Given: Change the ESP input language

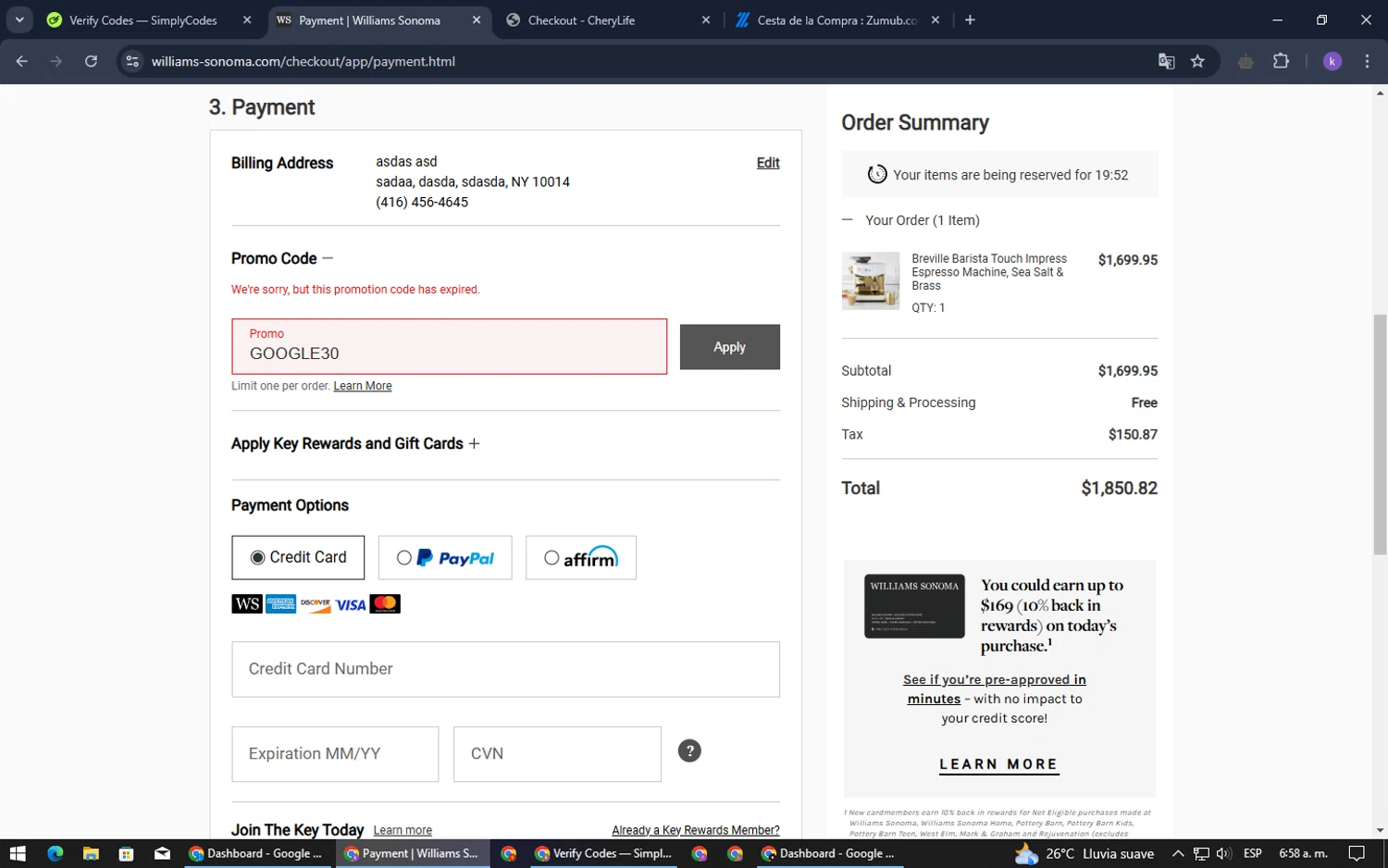Looking at the screenshot, I should [1253, 853].
